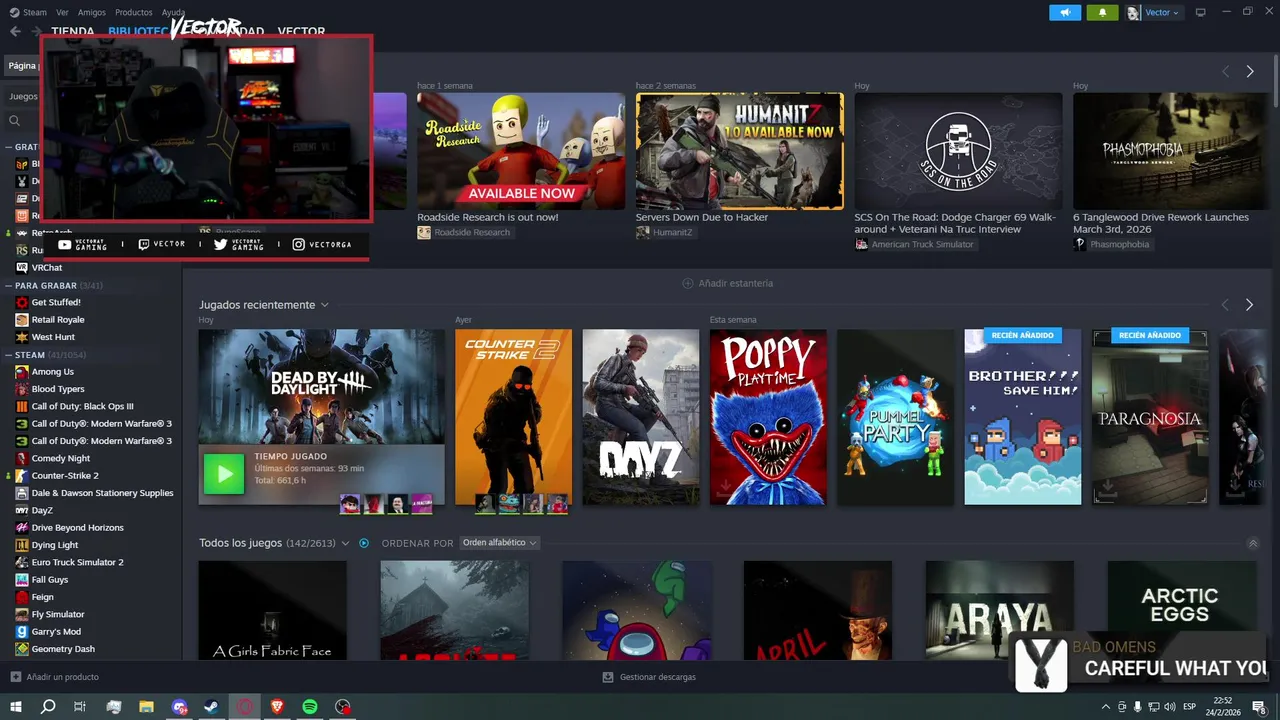Open the SCS On The Road news title
Screen dimensions: 1280x720
(955, 223)
